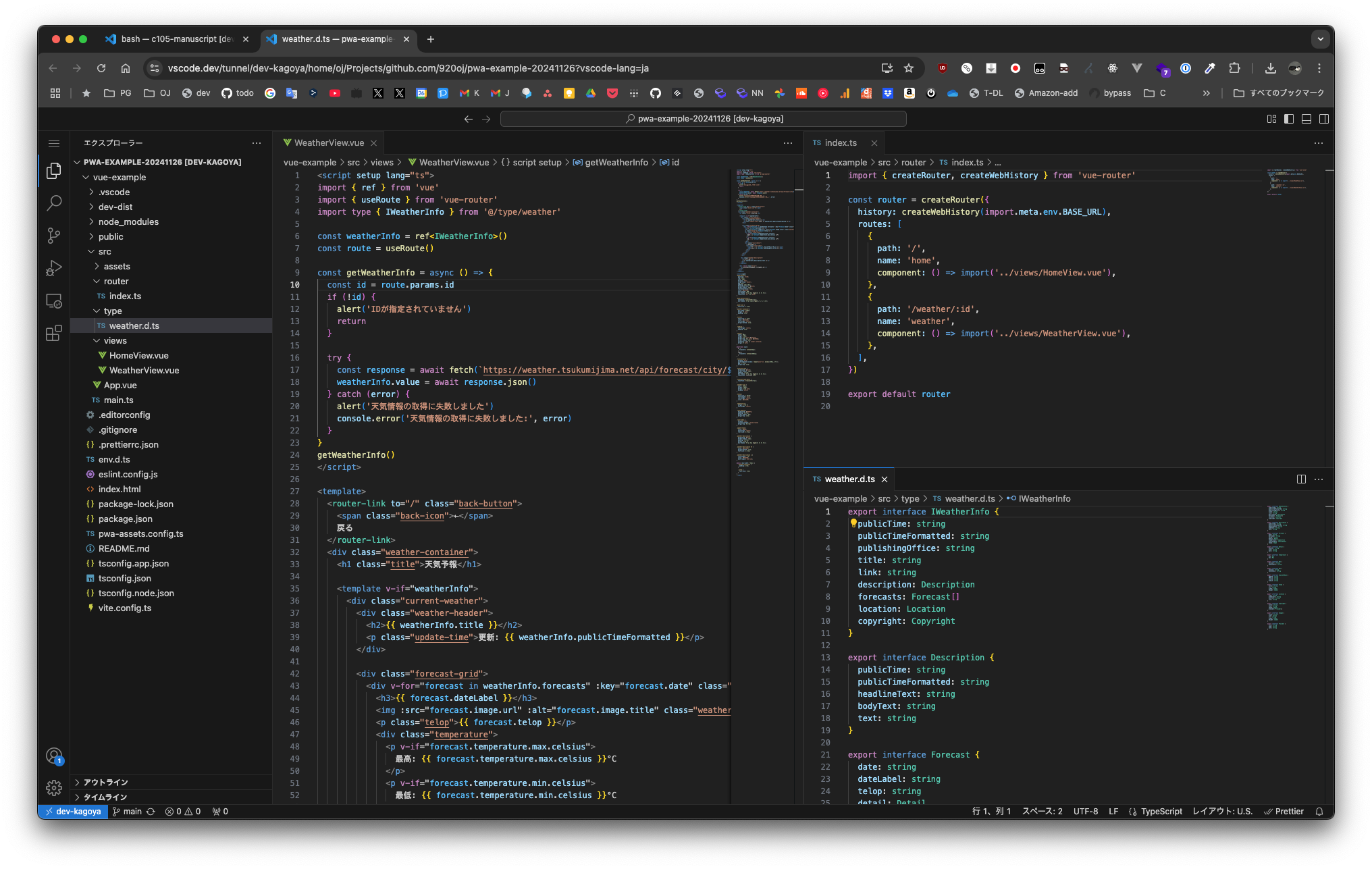Click lightbulb code action on publicTime line
Image resolution: width=1372 pixels, height=869 pixels.
click(853, 524)
